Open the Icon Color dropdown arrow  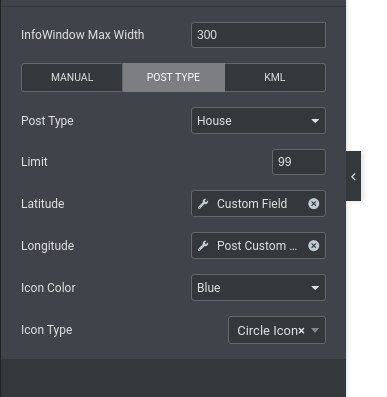315,288
